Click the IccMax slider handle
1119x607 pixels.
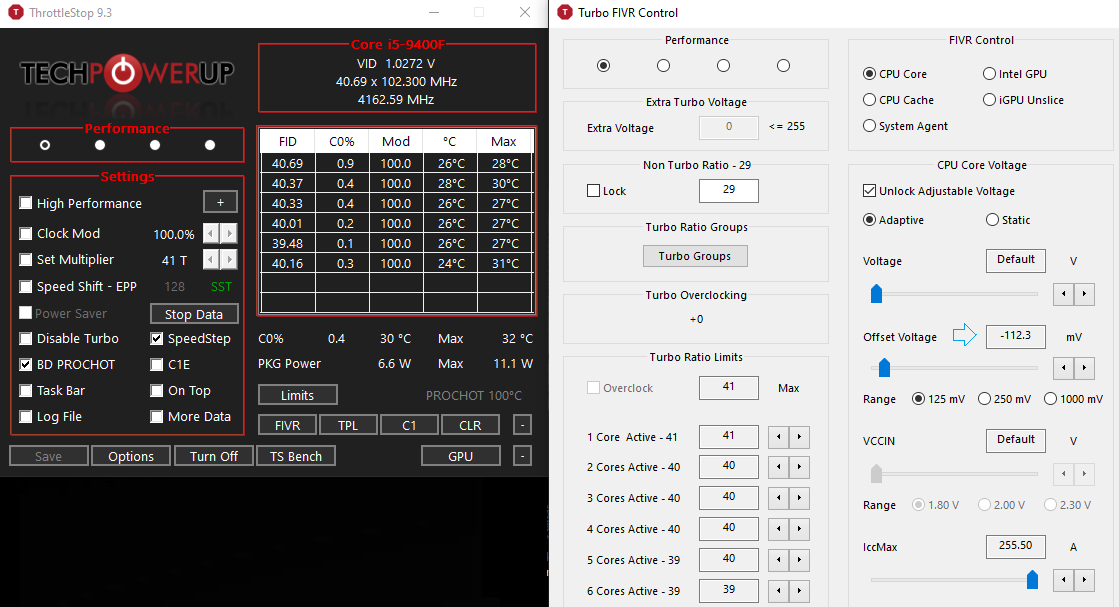[1032, 580]
